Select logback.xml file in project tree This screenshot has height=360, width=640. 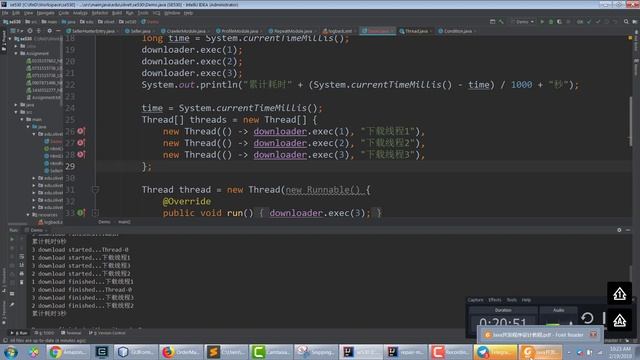coord(51,222)
